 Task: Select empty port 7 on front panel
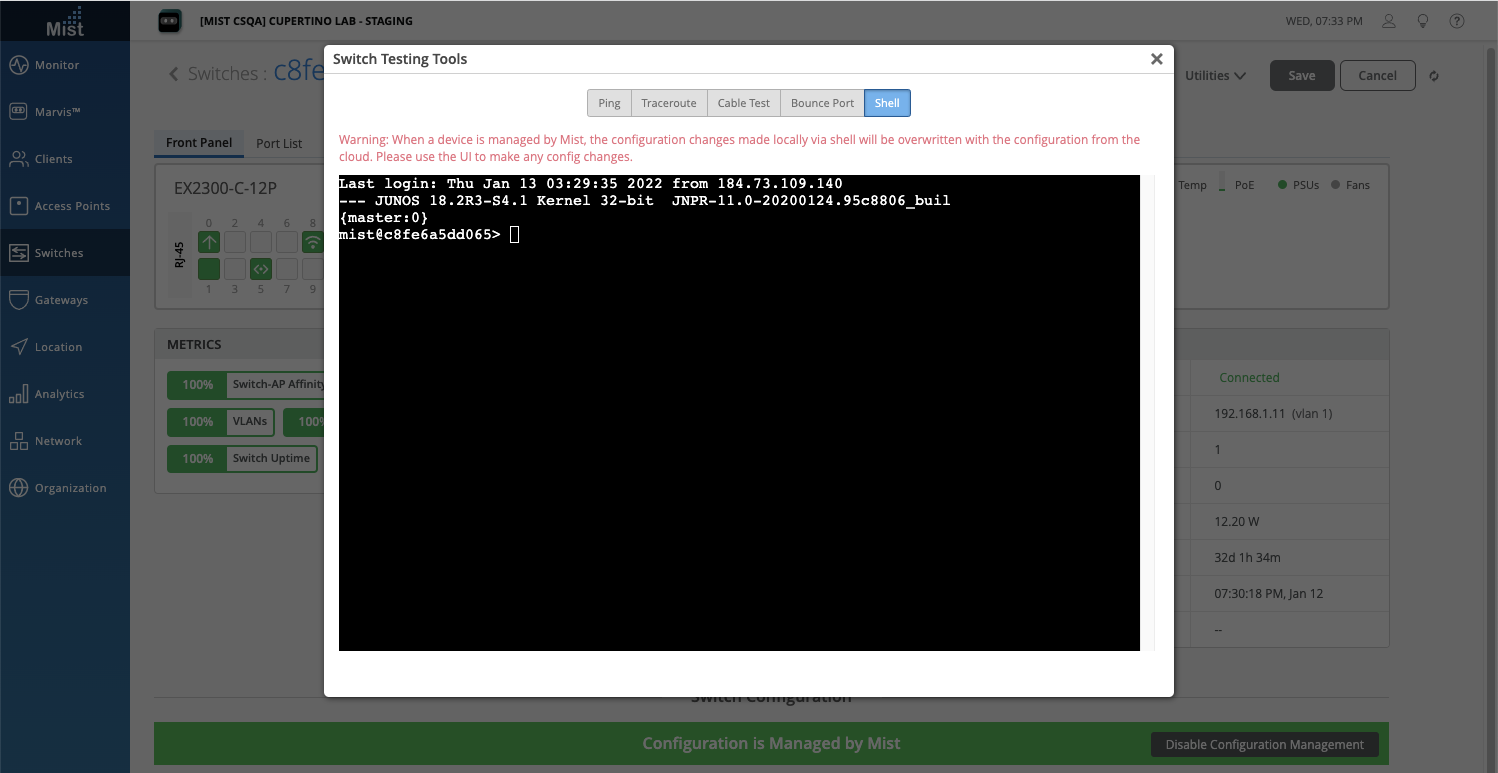(x=287, y=268)
